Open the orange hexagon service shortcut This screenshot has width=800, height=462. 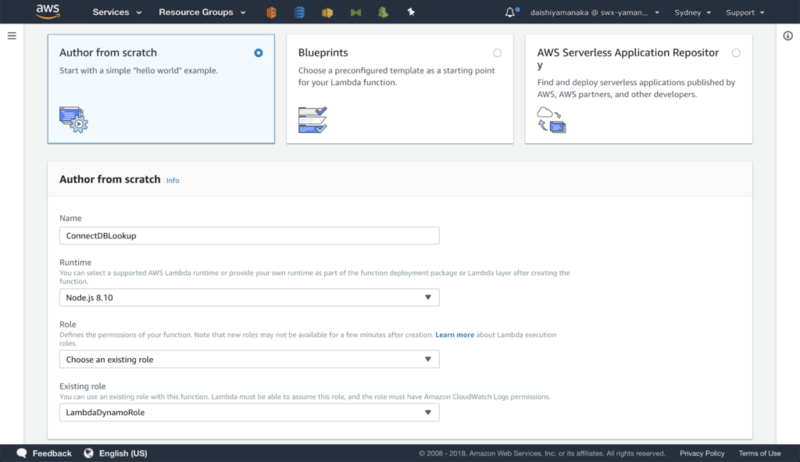tap(271, 12)
